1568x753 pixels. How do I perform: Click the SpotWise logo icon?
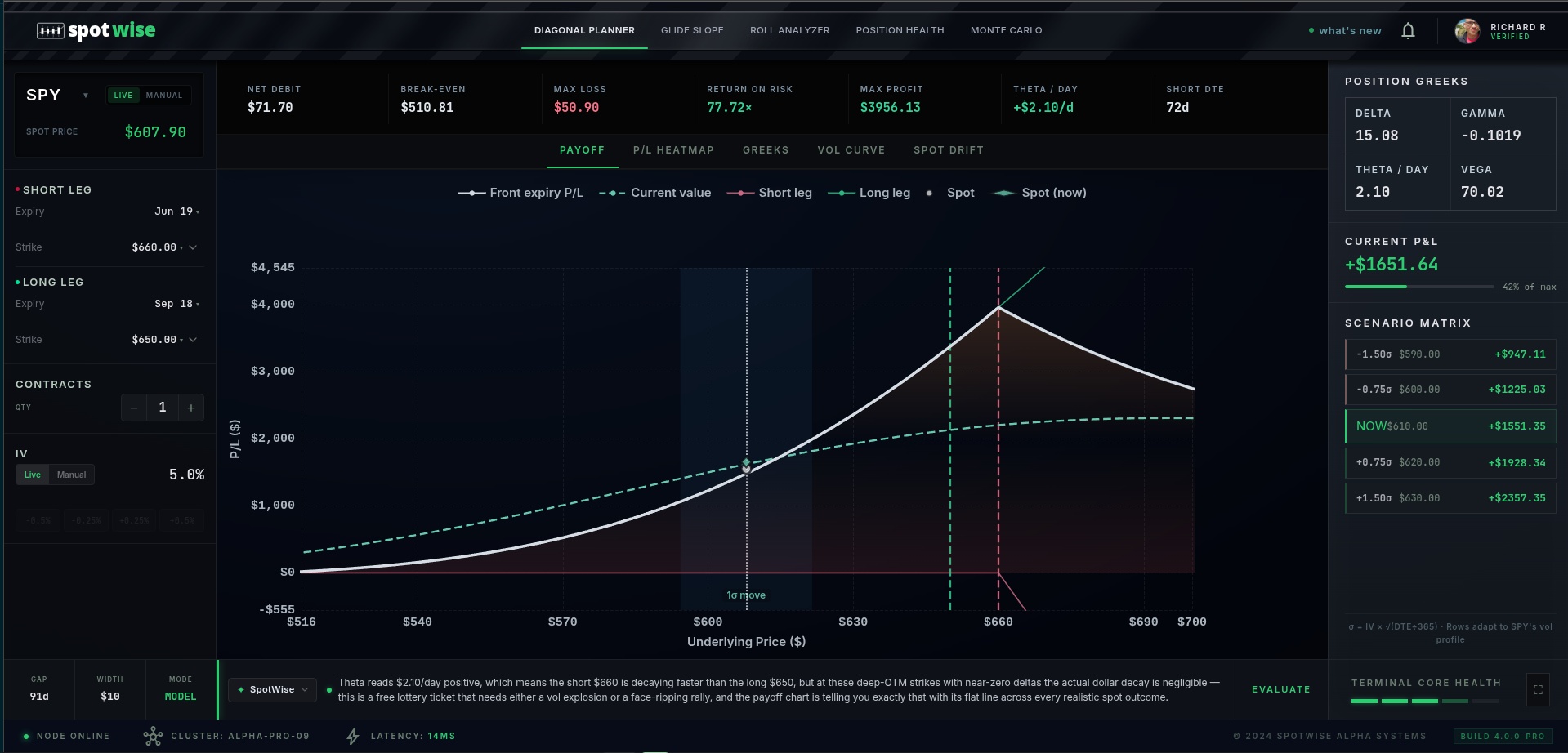[51, 30]
